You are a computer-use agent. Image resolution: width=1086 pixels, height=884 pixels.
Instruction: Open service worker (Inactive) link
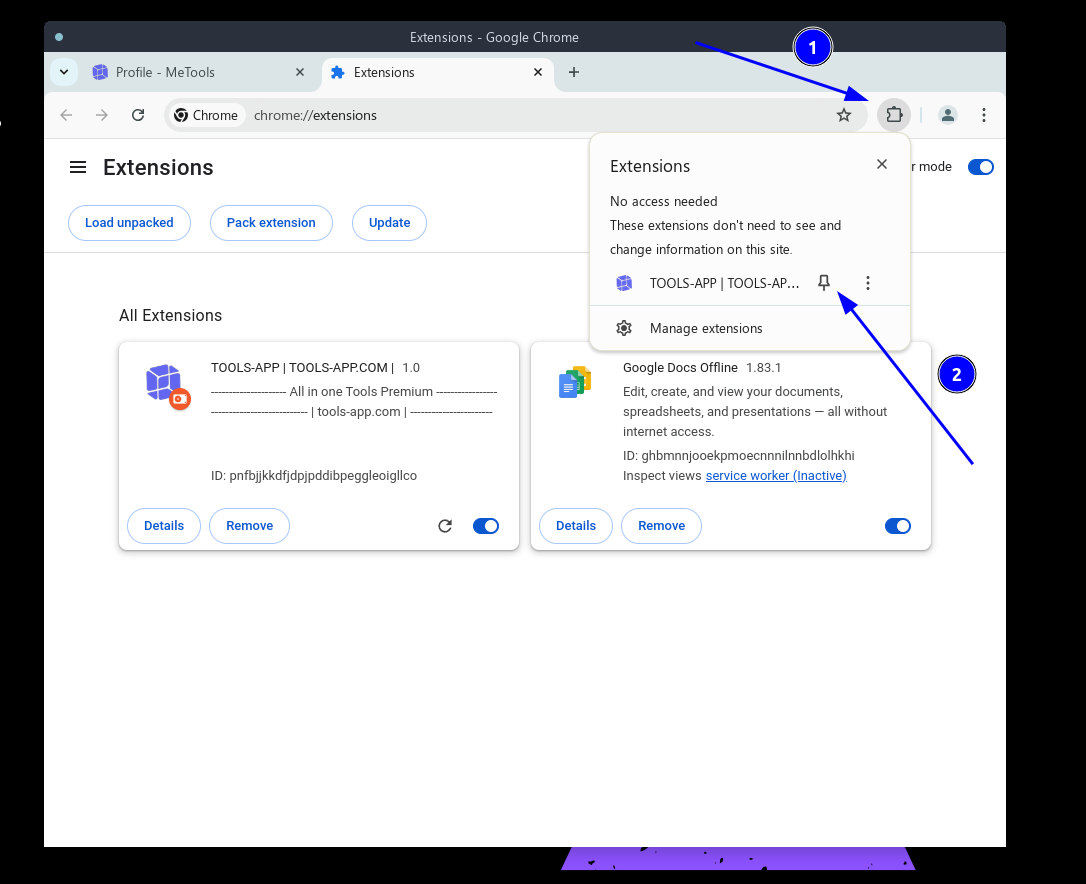(x=776, y=476)
